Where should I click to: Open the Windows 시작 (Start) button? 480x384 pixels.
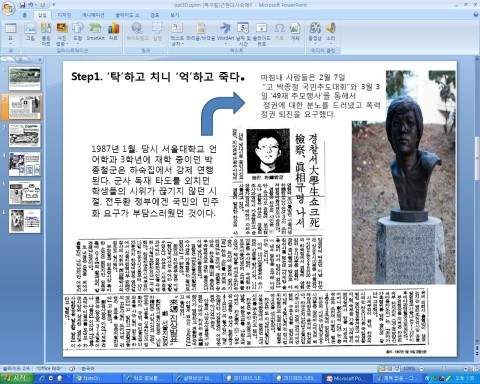tap(17, 378)
